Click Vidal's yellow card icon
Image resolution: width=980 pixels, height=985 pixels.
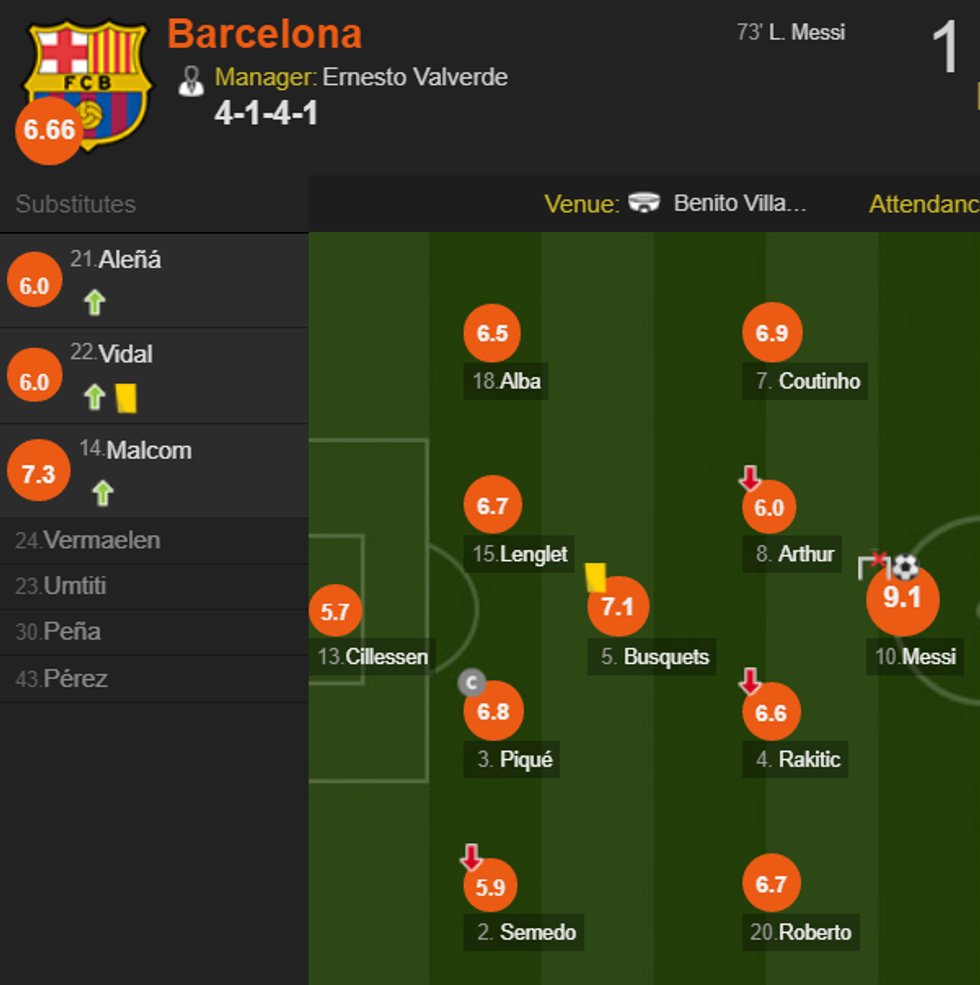click(x=126, y=398)
